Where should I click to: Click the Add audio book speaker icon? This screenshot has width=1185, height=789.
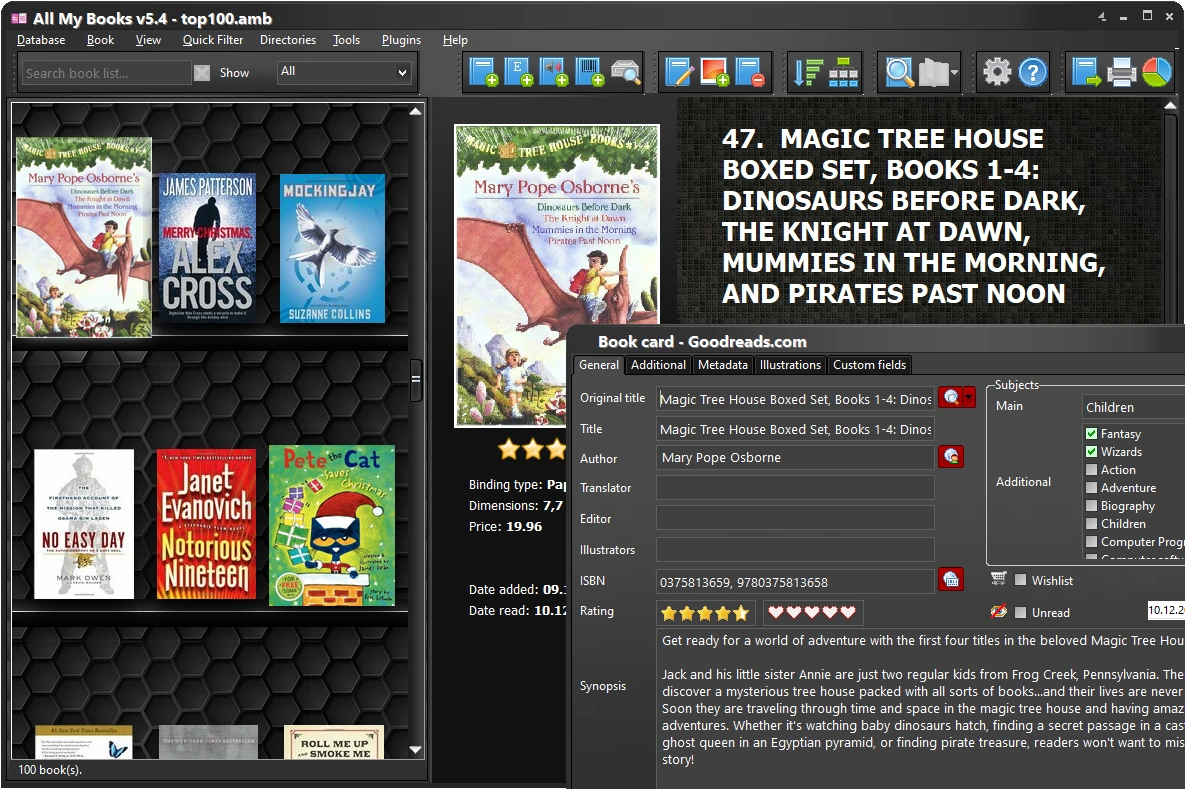554,73
